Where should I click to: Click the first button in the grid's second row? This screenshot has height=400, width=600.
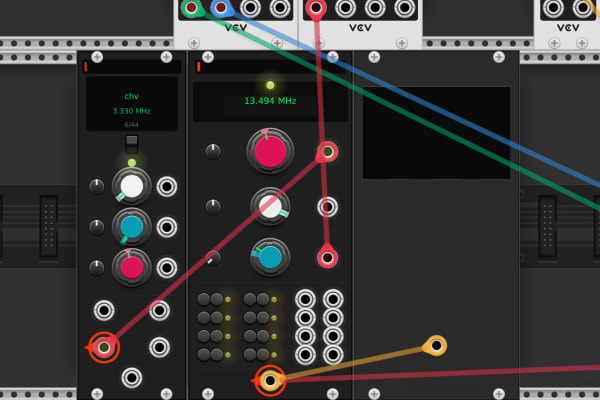click(204, 317)
